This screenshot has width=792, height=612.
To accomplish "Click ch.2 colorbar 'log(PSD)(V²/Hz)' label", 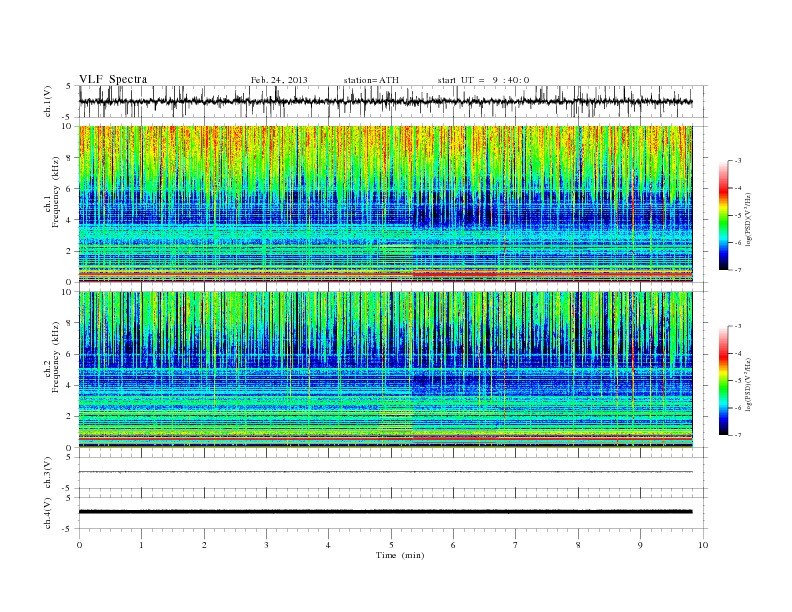I will [748, 384].
